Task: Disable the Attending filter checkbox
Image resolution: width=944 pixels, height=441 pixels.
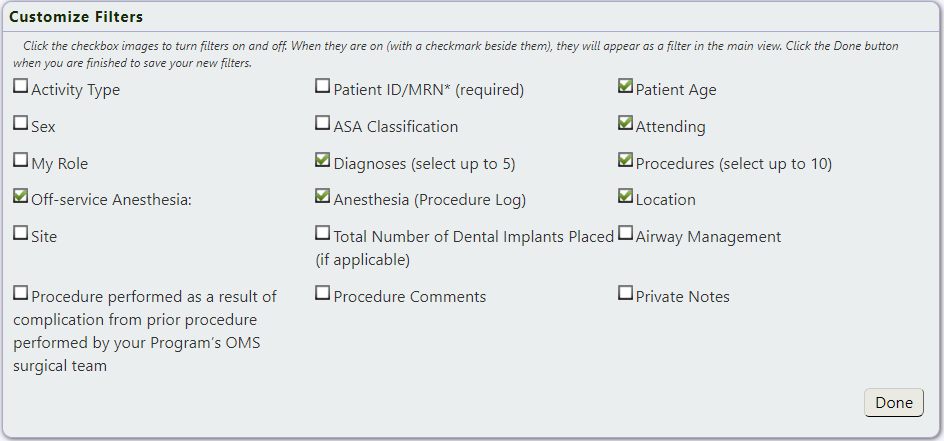Action: [625, 123]
